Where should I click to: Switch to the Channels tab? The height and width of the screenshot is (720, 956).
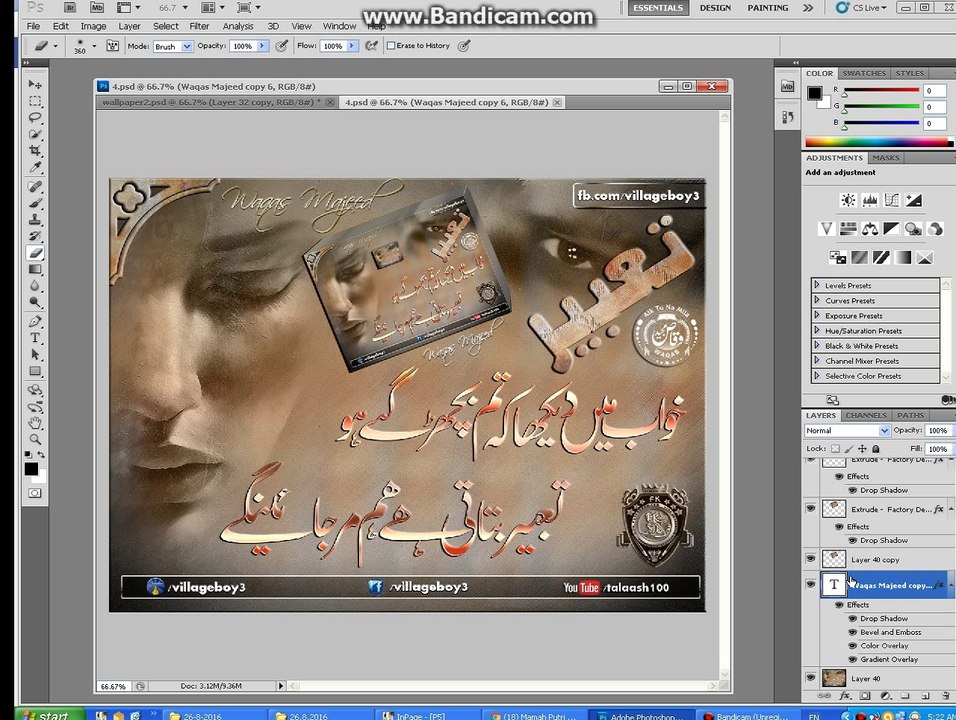pos(866,415)
